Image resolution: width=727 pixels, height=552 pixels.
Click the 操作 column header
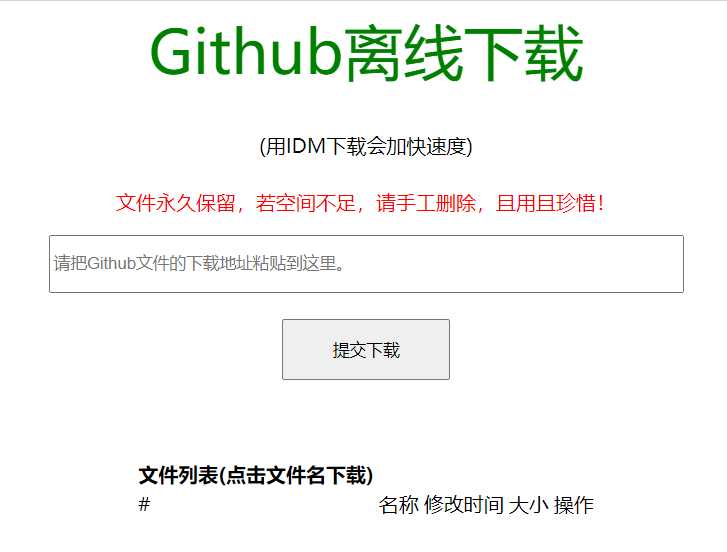(574, 505)
